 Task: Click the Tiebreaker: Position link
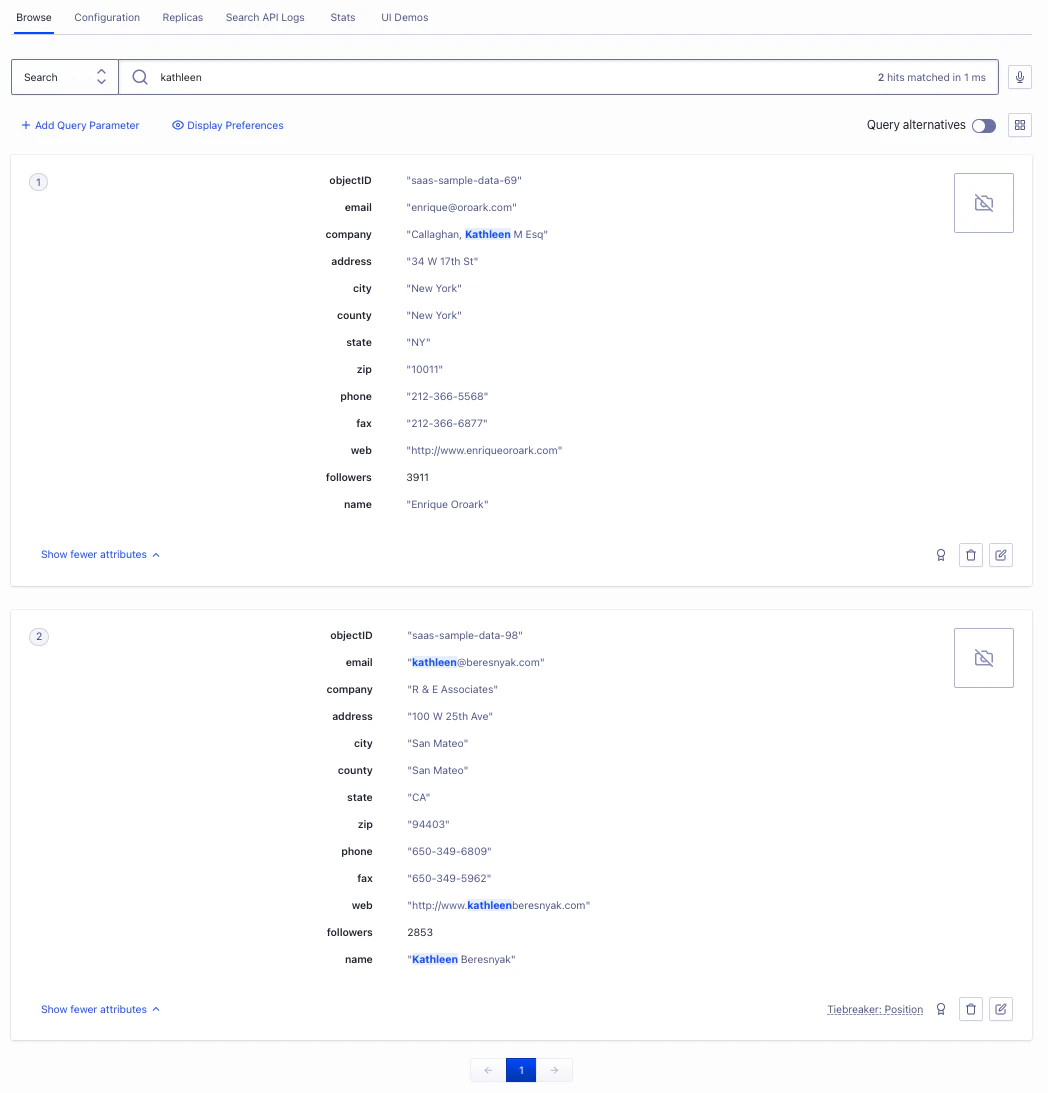pos(875,1009)
